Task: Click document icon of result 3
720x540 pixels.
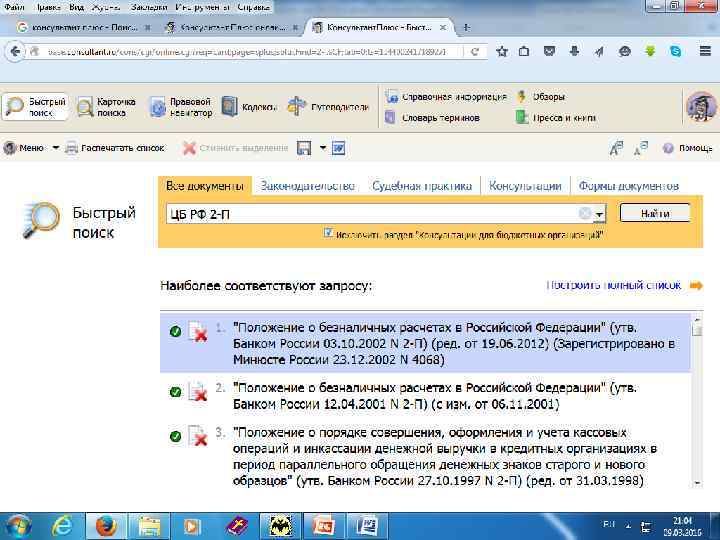Action: click(198, 435)
